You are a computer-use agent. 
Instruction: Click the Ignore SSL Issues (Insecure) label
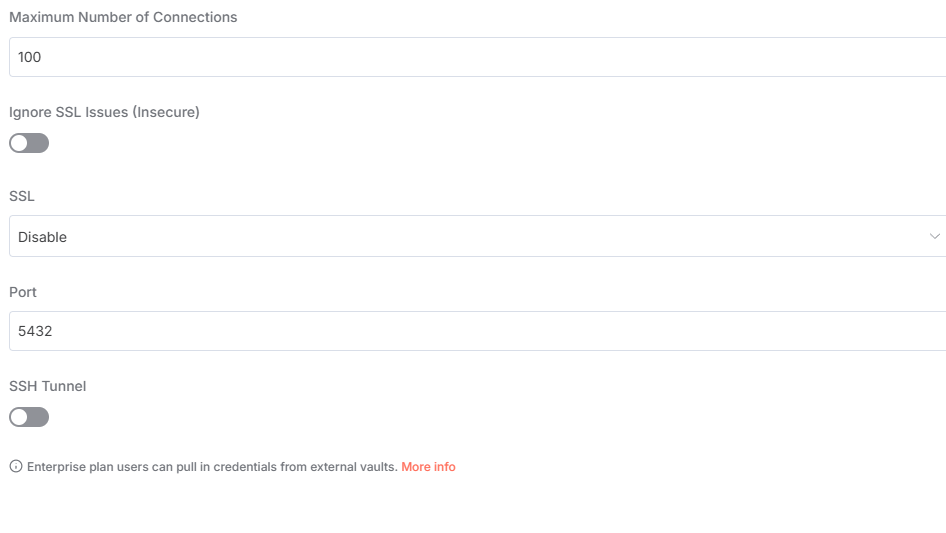[104, 112]
